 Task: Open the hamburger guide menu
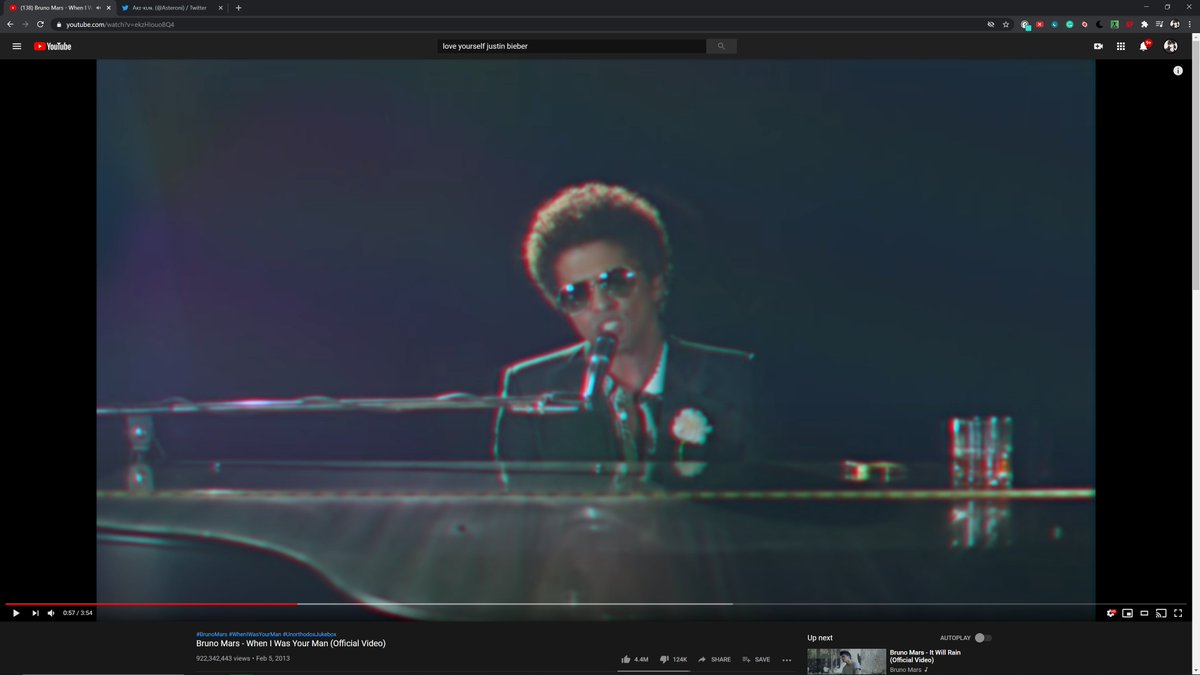point(16,46)
